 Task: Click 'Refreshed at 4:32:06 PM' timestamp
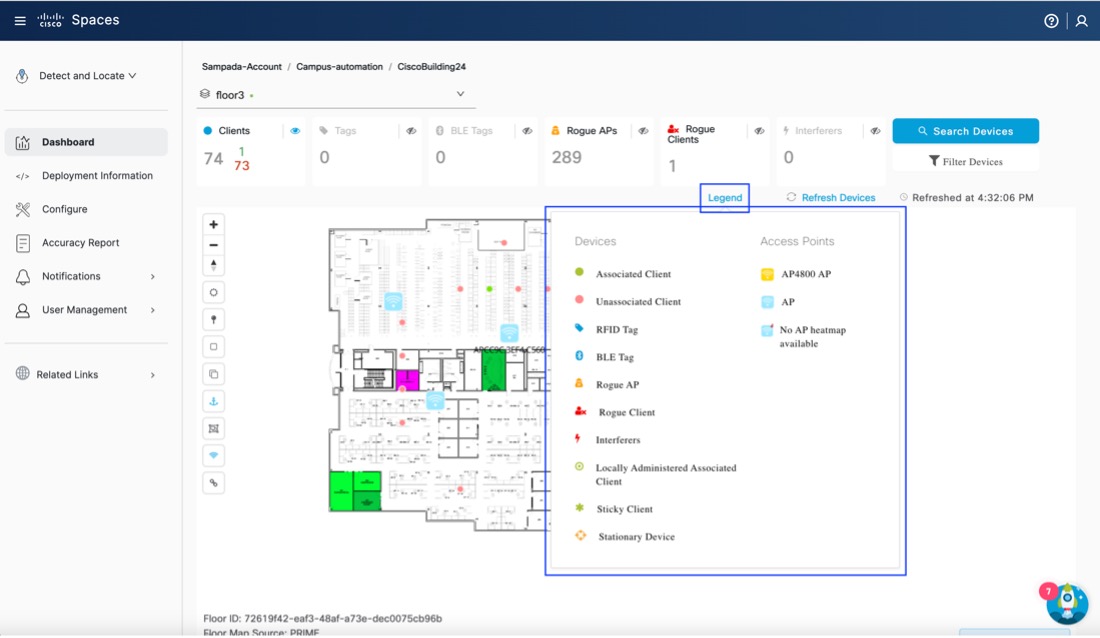tap(972, 197)
